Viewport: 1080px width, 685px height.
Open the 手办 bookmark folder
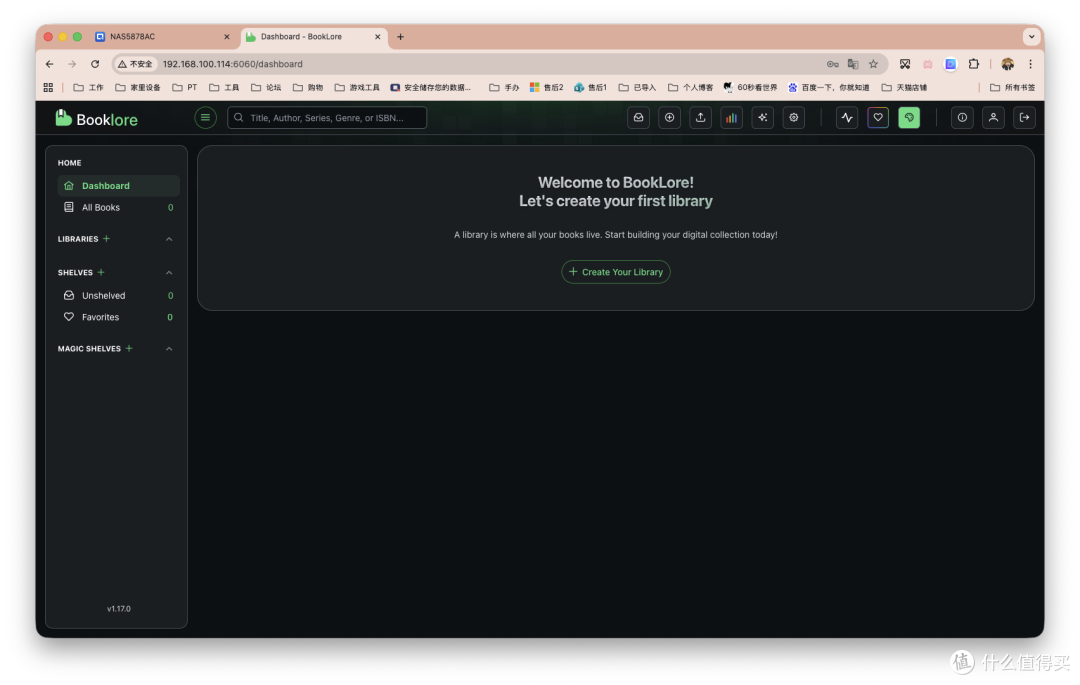(504, 87)
